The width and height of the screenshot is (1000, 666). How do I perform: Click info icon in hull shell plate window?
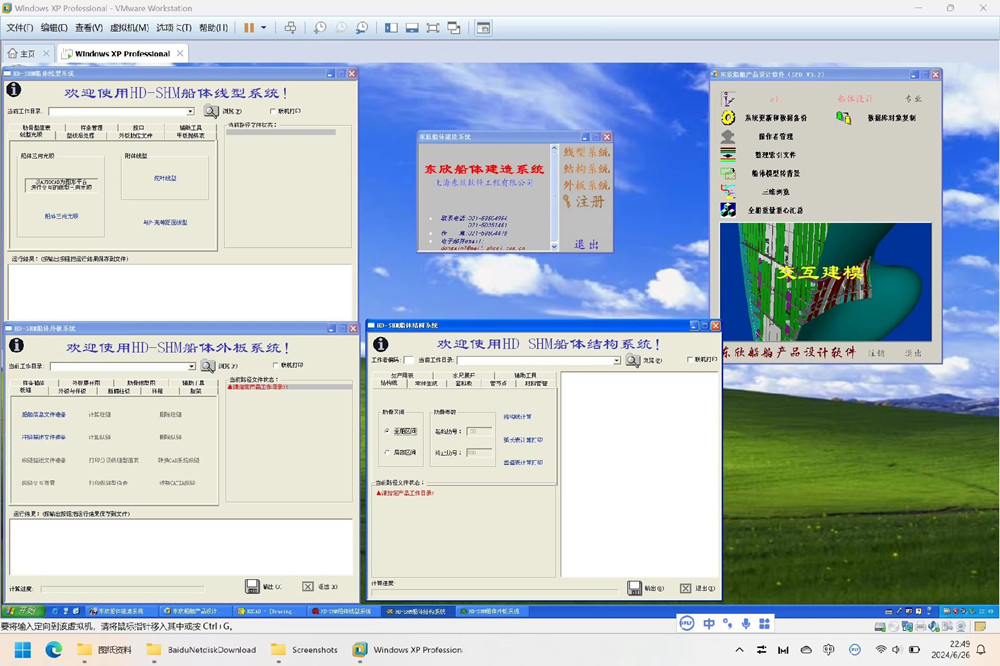17,345
